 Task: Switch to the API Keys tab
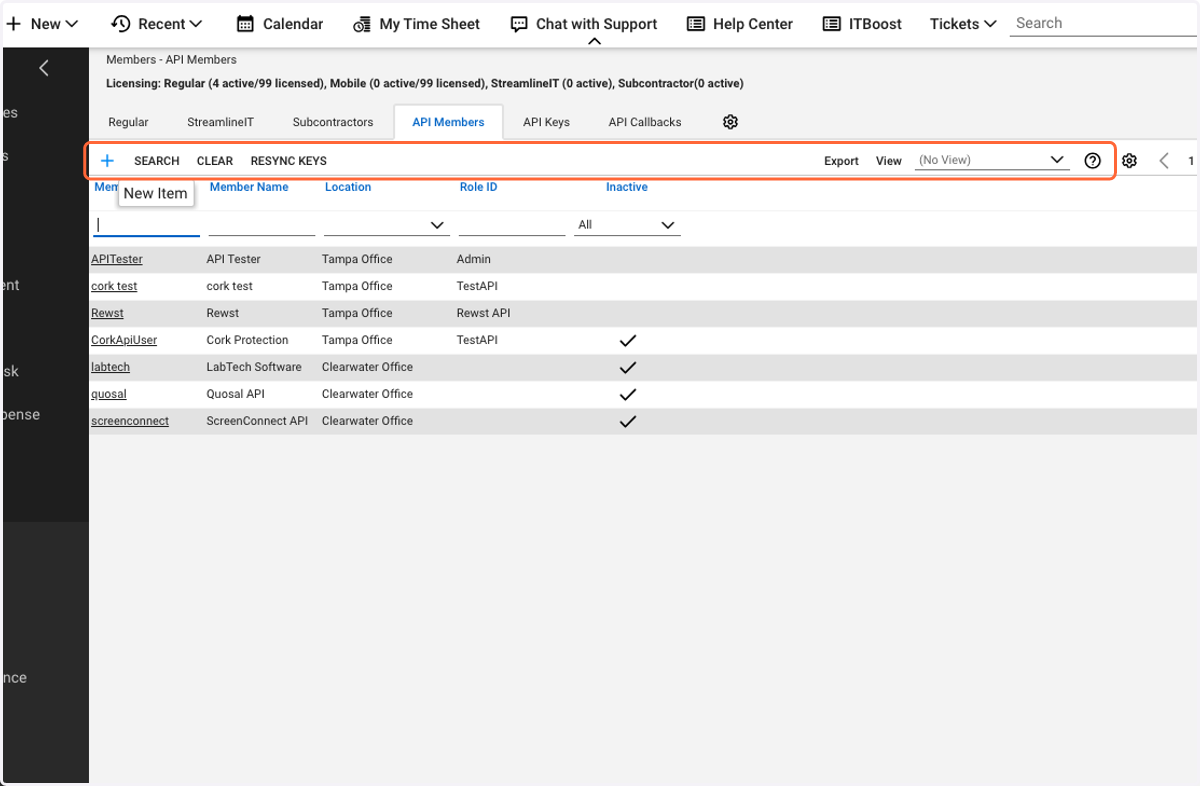tap(546, 122)
